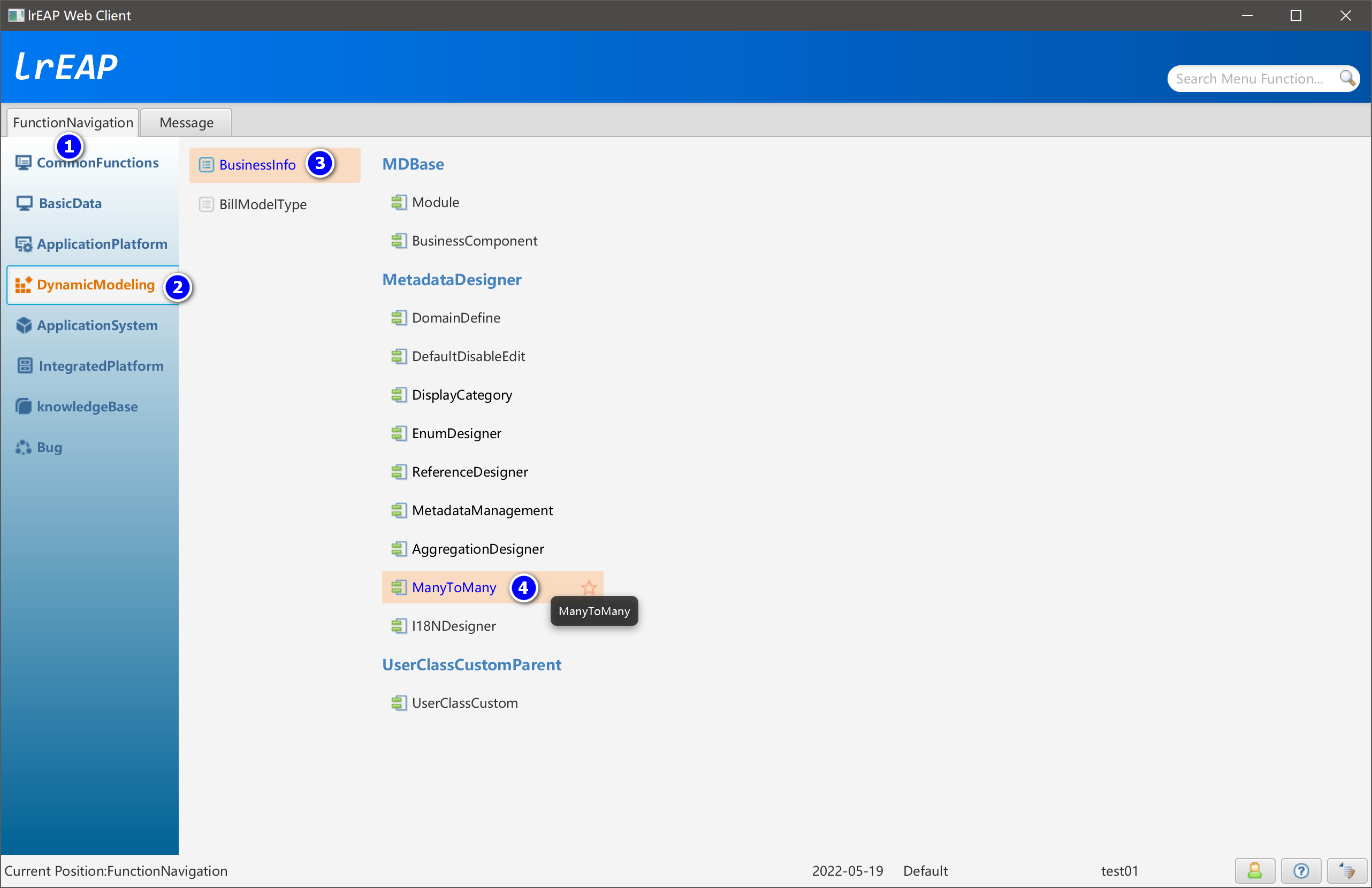The height and width of the screenshot is (888, 1372).
Task: Open the UserClassCustom function
Action: [x=464, y=703]
